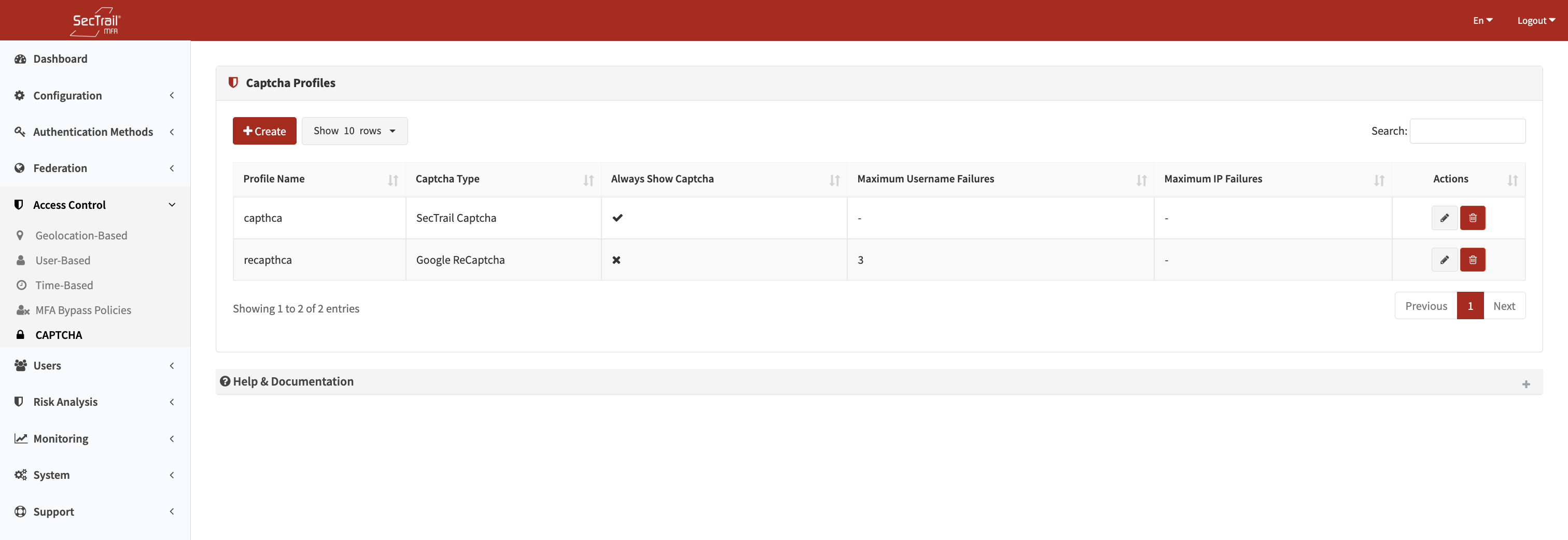Focus the Search input field
1568x540 pixels.
(x=1467, y=131)
